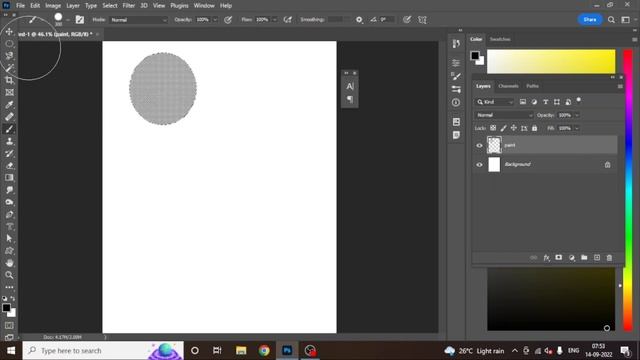Expand the layer Fill dropdown

[x=577, y=128]
